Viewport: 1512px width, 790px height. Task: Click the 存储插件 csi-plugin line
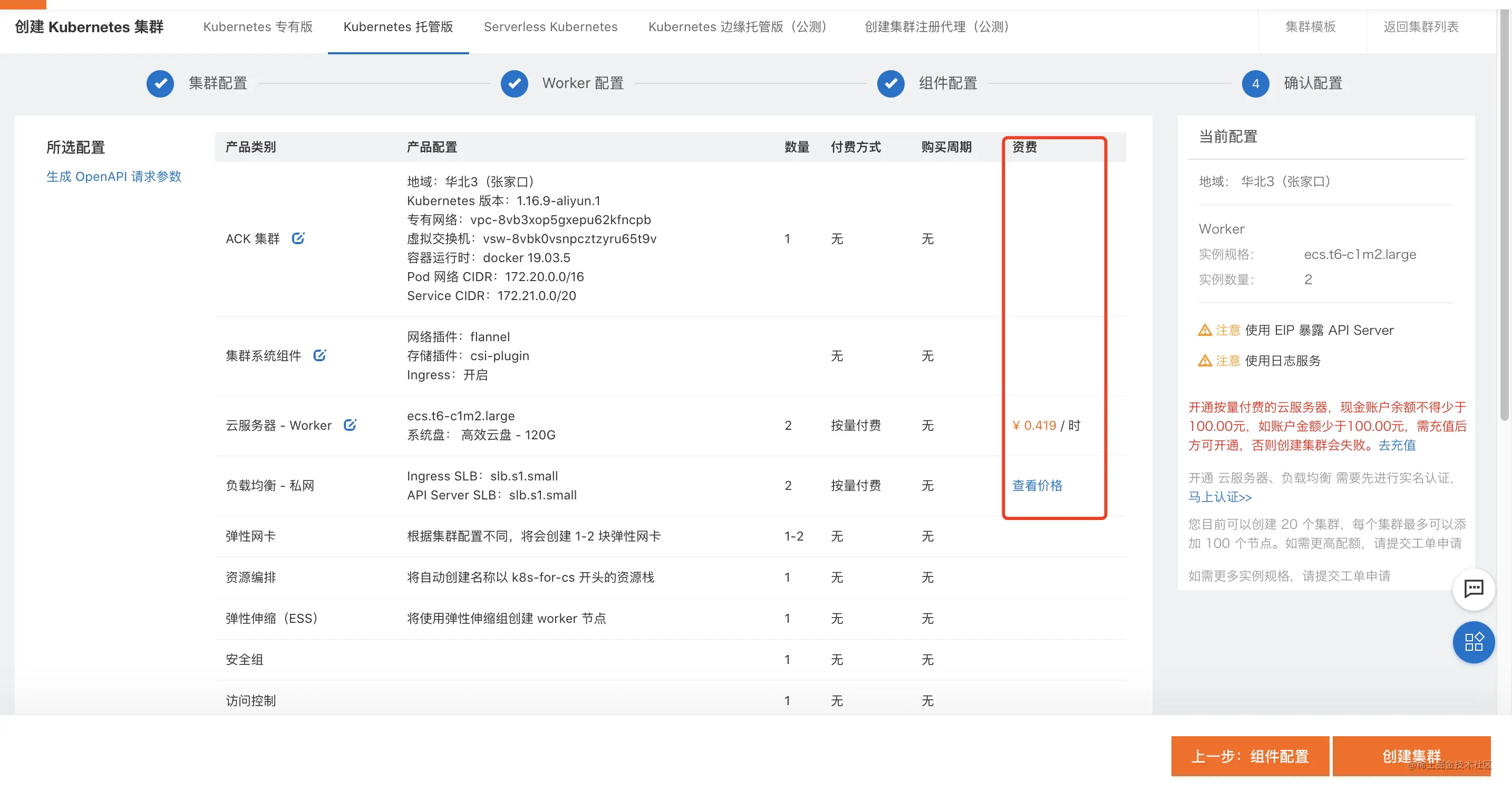coord(468,356)
